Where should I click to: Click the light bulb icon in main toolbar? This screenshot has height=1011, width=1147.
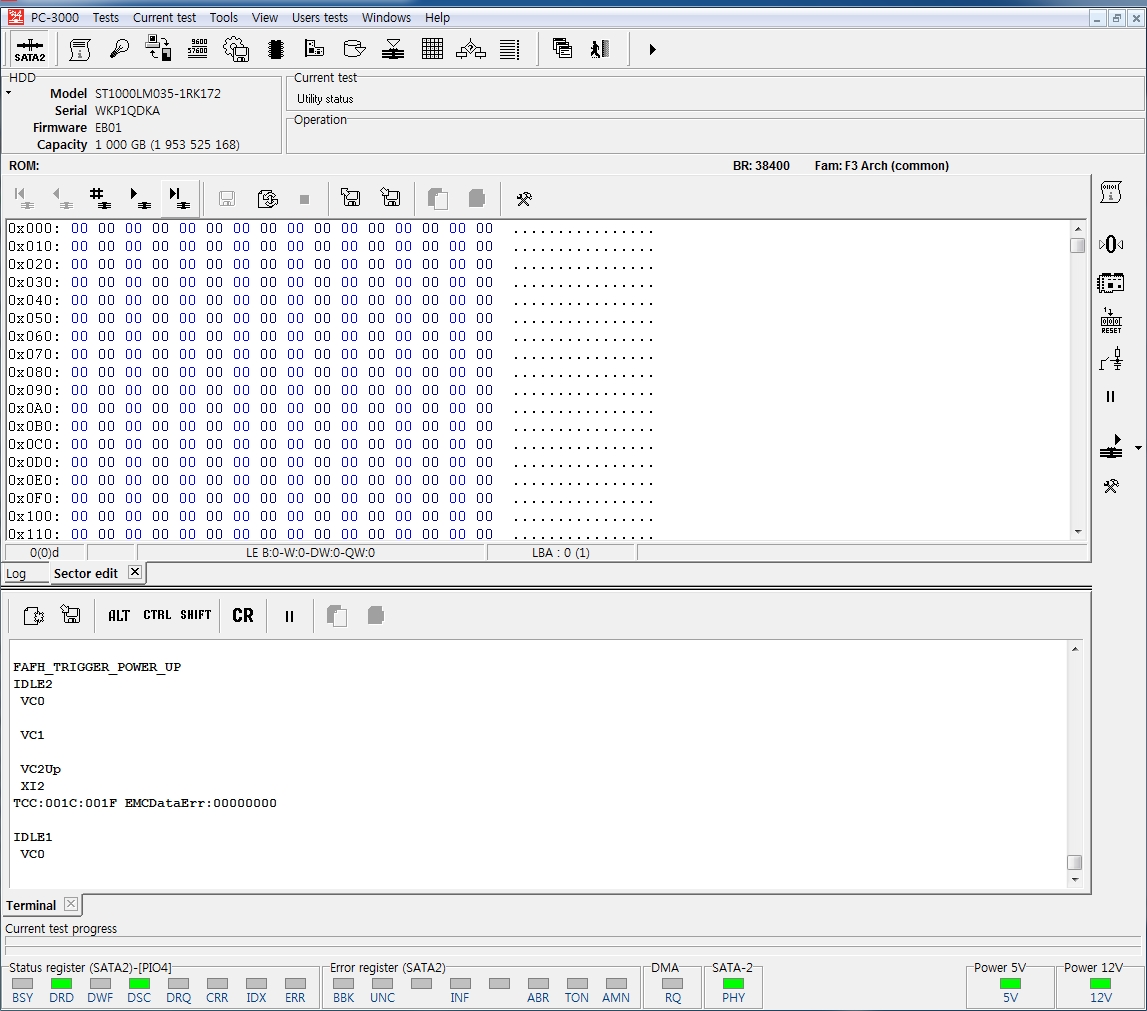(119, 49)
